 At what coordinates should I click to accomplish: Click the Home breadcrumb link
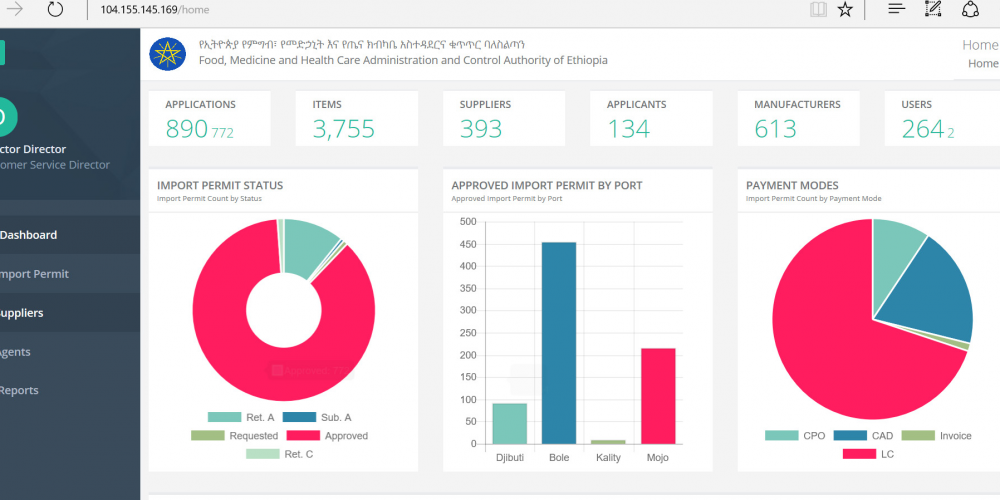click(x=982, y=64)
